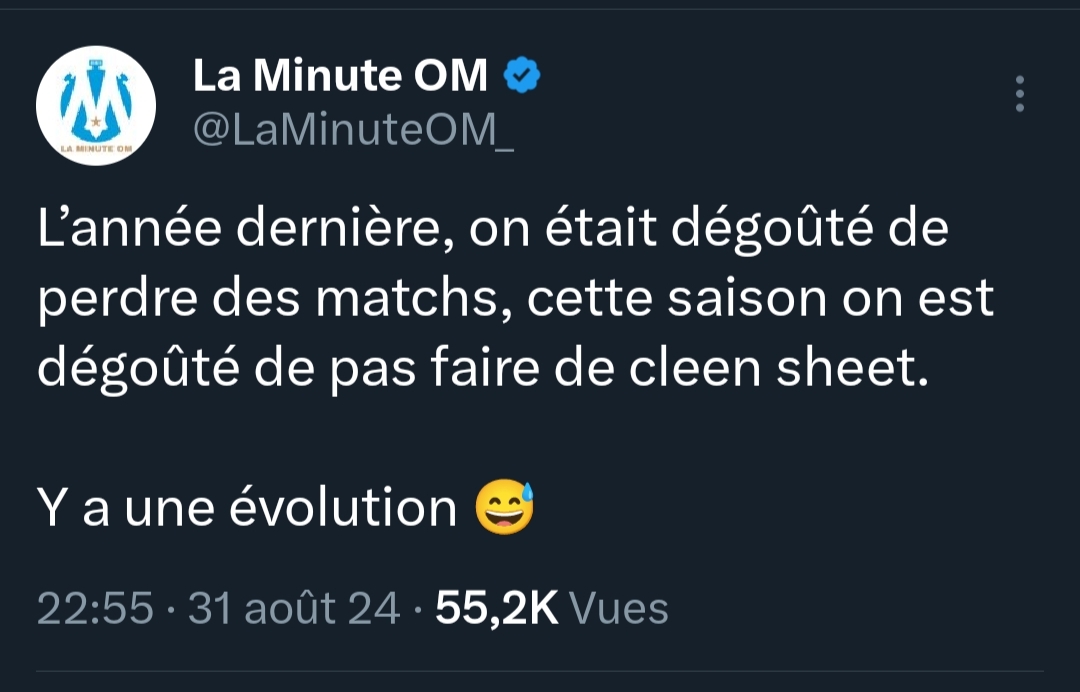
Task: Open the three-dot more options menu
Action: click(1019, 93)
